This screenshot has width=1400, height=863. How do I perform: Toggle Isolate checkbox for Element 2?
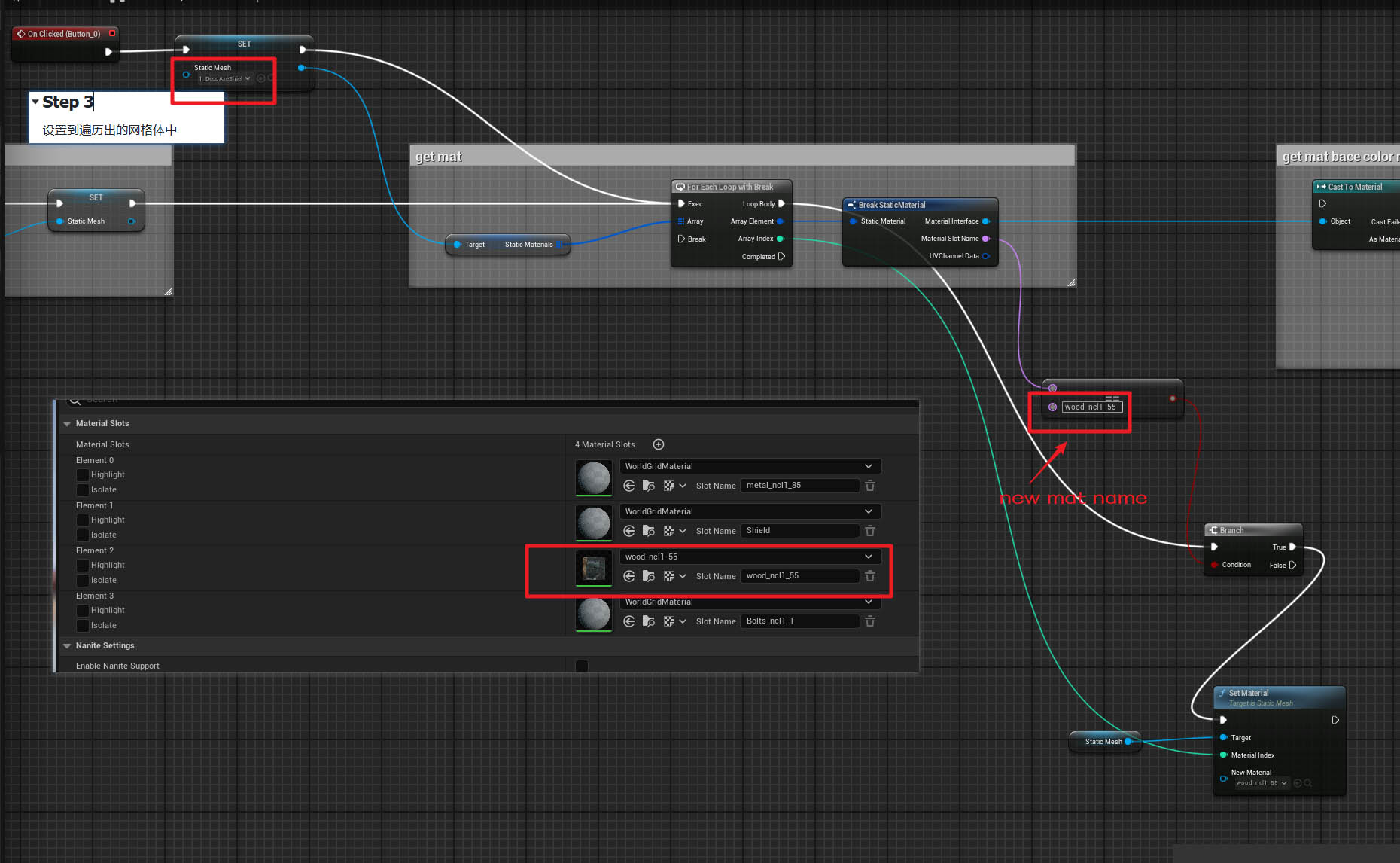(83, 580)
